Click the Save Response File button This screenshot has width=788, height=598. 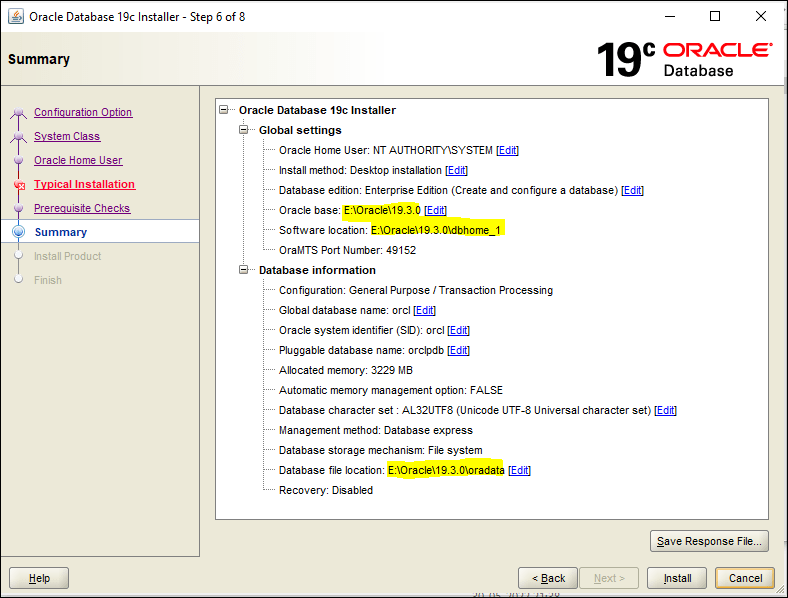pos(709,541)
